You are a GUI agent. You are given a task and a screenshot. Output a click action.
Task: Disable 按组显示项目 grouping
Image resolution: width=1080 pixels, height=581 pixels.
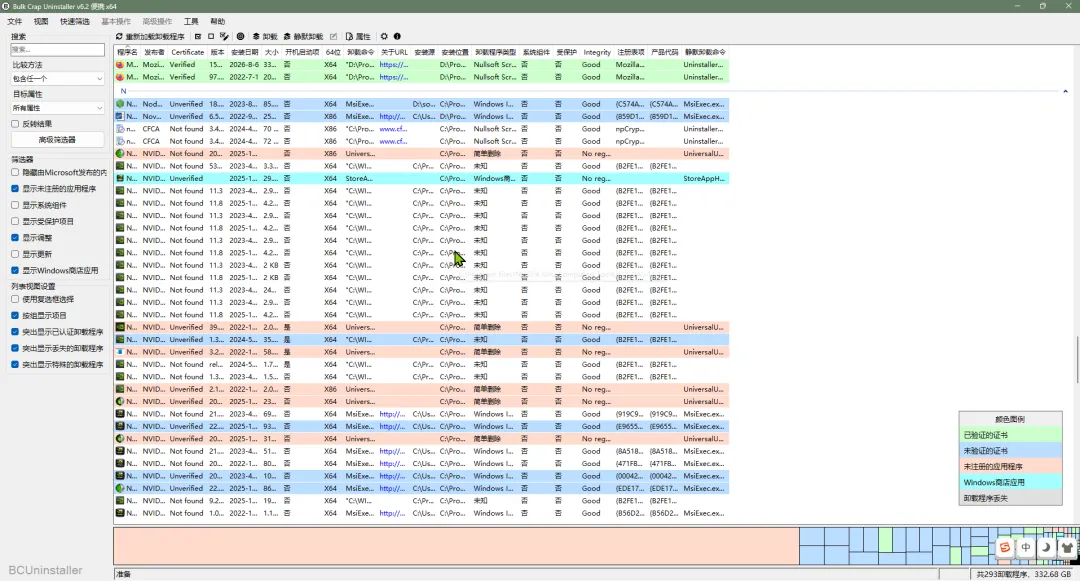(15, 315)
